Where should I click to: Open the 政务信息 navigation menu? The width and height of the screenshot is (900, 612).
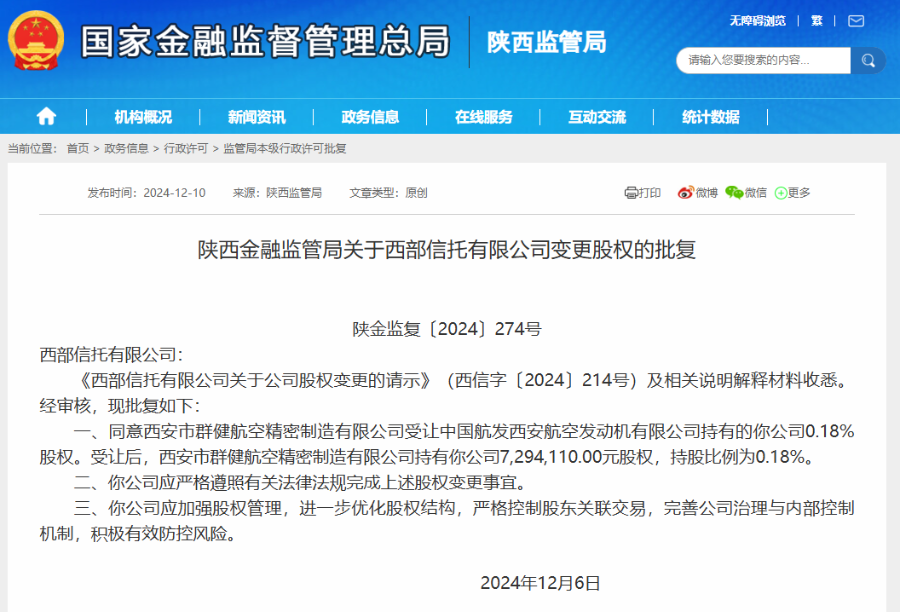click(x=370, y=117)
